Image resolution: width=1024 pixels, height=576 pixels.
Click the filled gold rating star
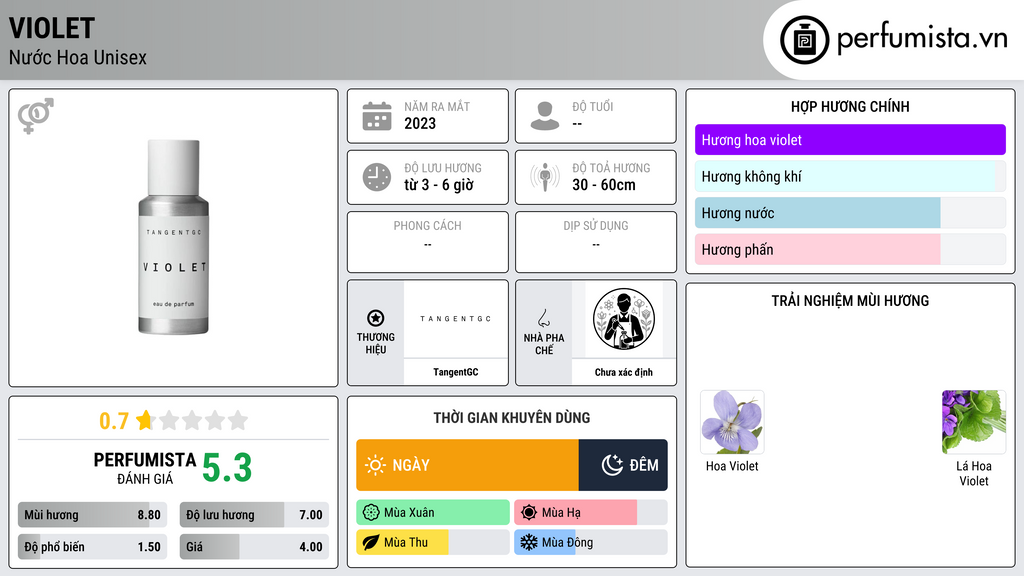pos(145,420)
